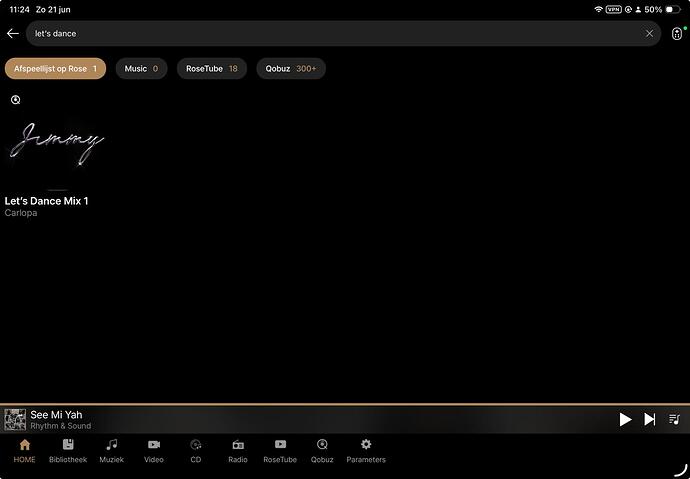Image resolution: width=690 pixels, height=479 pixels.
Task: Skip to the next track
Action: (x=650, y=419)
